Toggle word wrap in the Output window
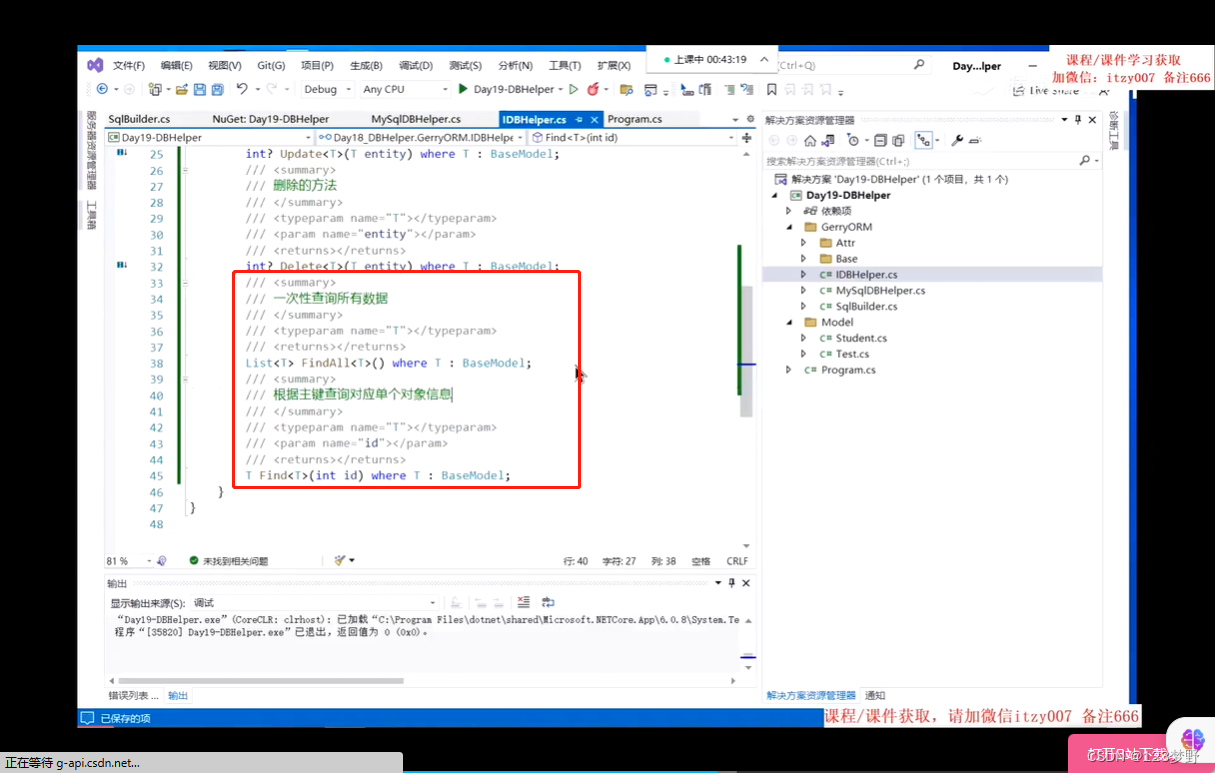1215x773 pixels. pos(548,602)
